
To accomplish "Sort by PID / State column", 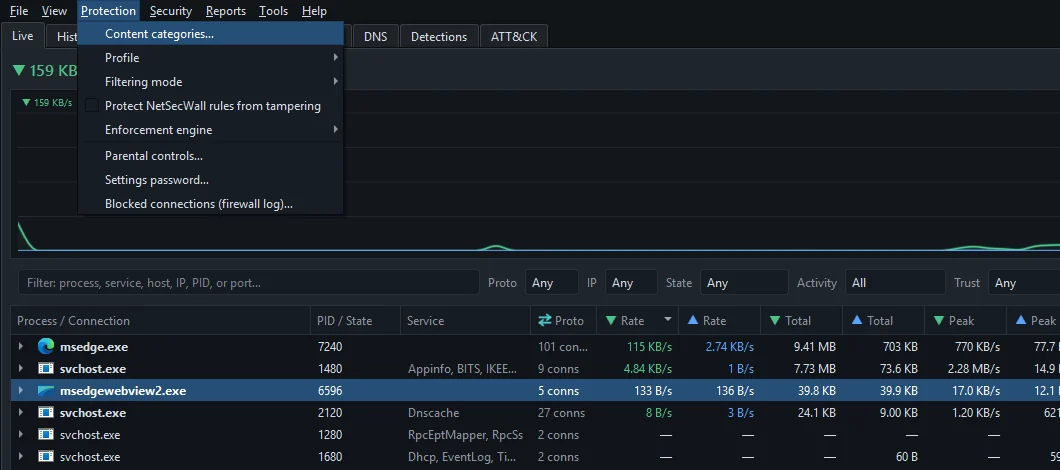I will click(356, 321).
